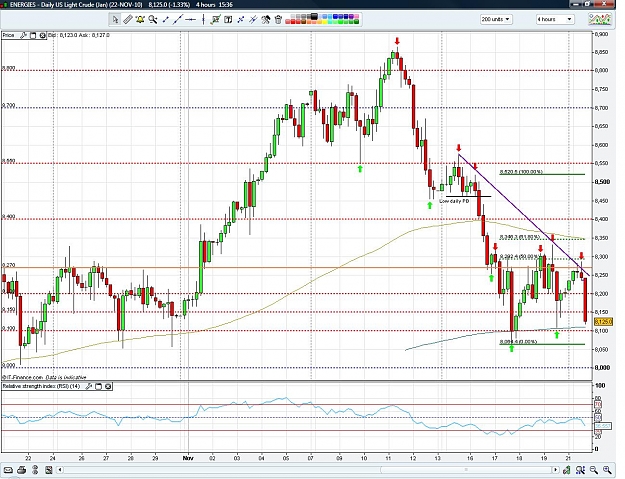Viewport: 625px width, 479px height.
Task: Open the 200 units dropdown
Action: [496, 19]
